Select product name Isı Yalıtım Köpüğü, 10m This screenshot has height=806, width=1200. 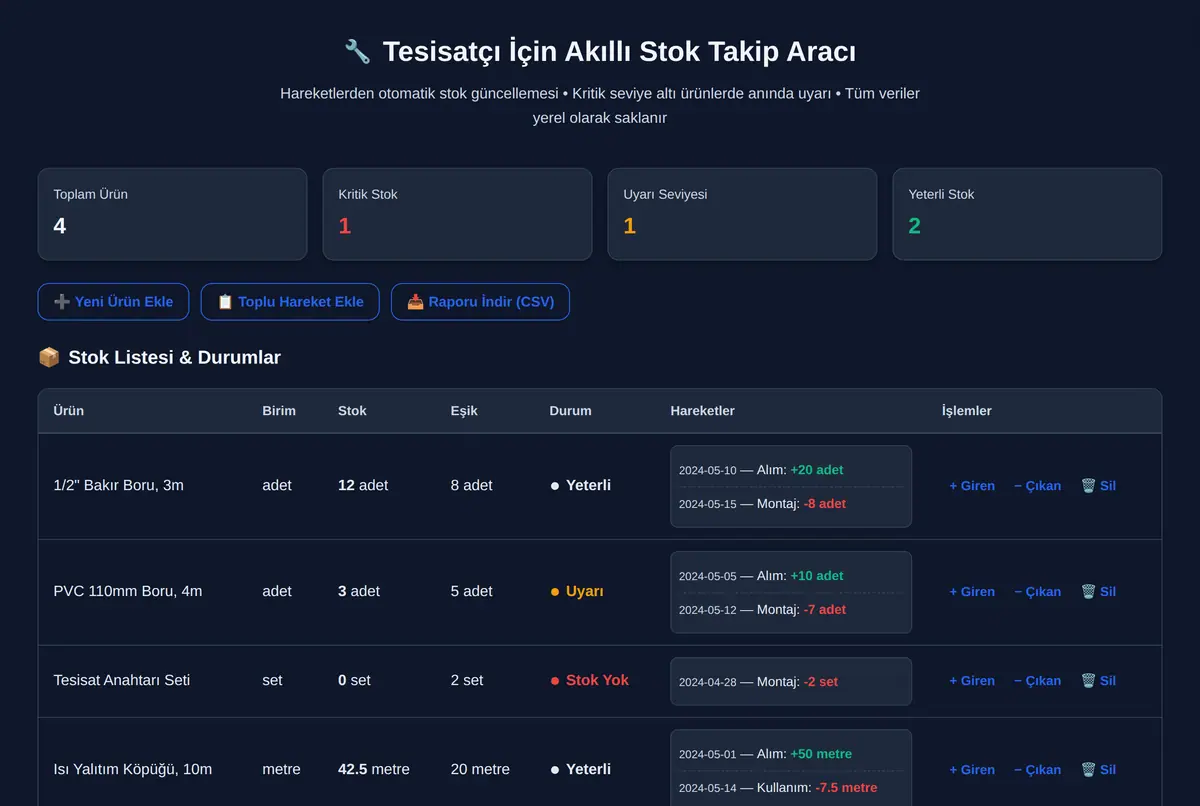click(x=132, y=770)
